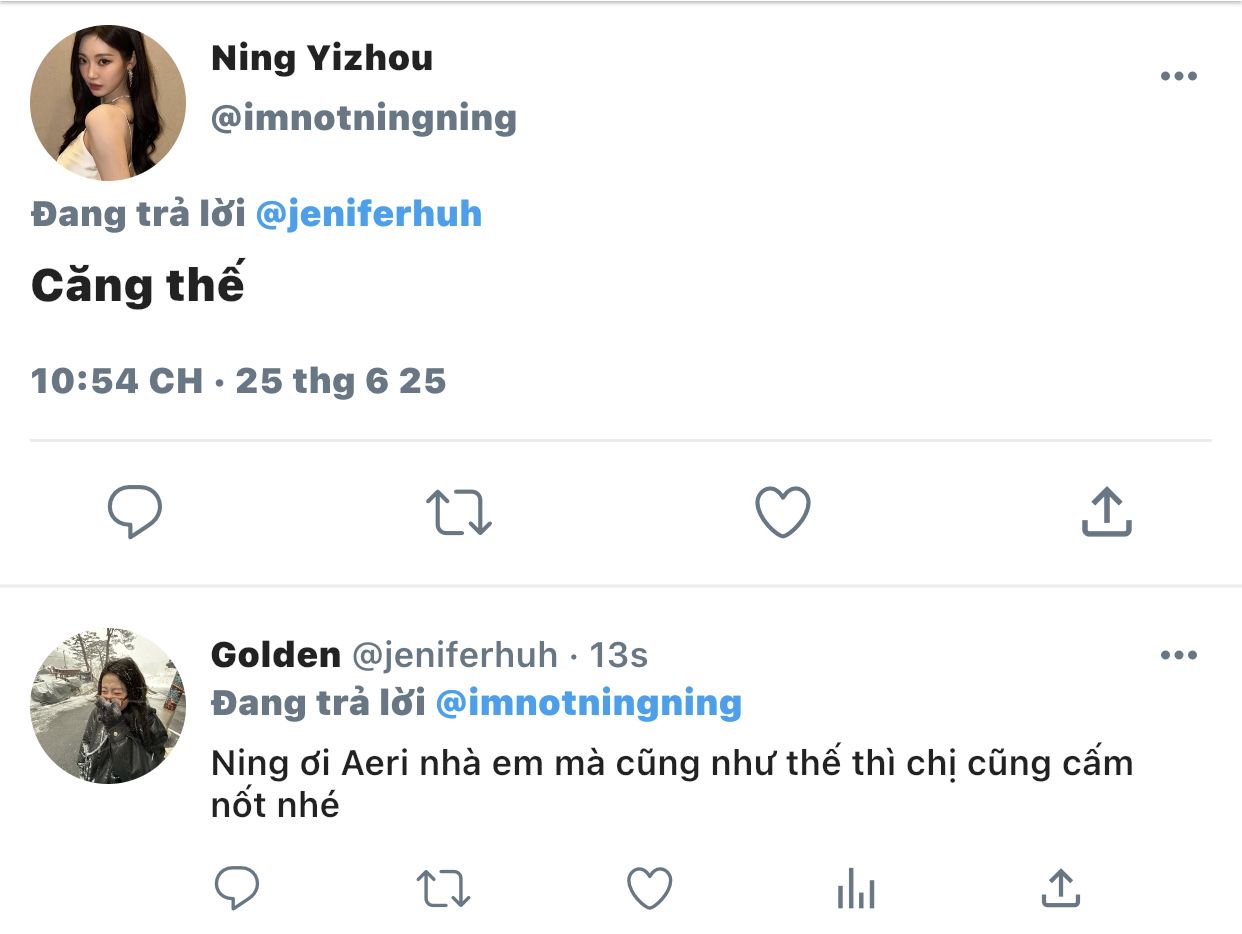Visit Ning Yizhou's profile via display name

coord(322,58)
